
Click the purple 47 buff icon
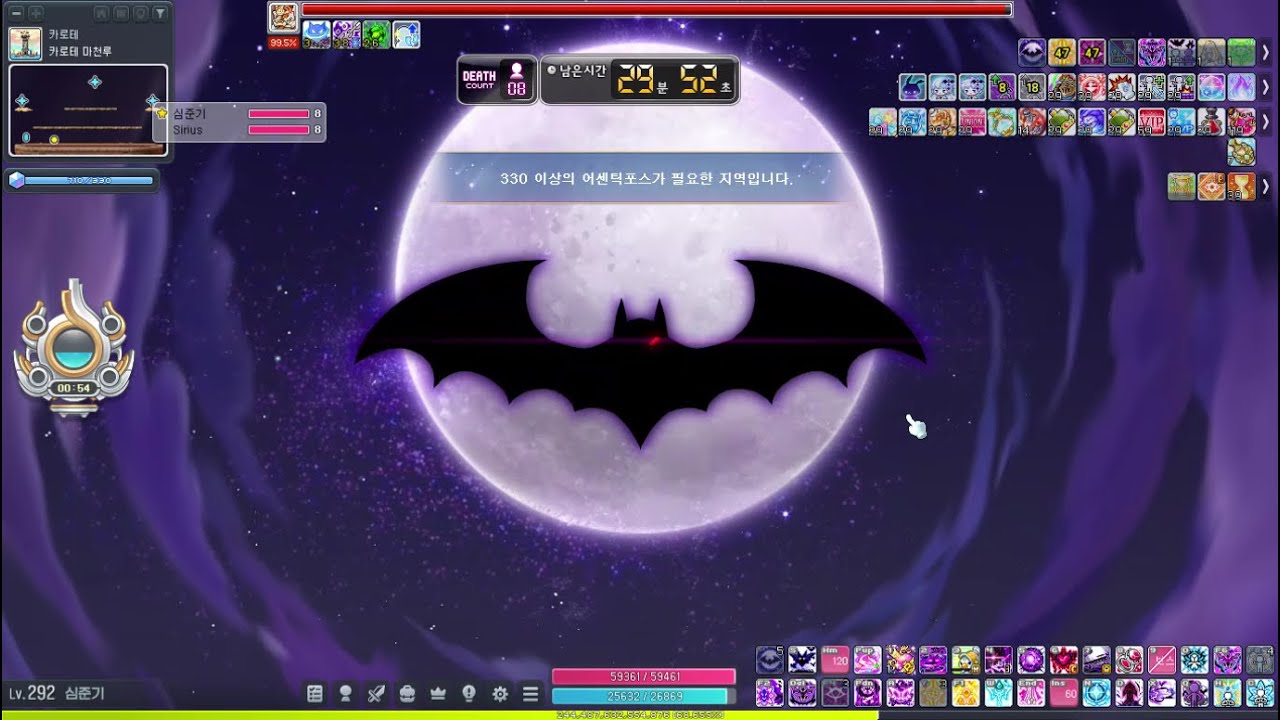click(x=1092, y=52)
